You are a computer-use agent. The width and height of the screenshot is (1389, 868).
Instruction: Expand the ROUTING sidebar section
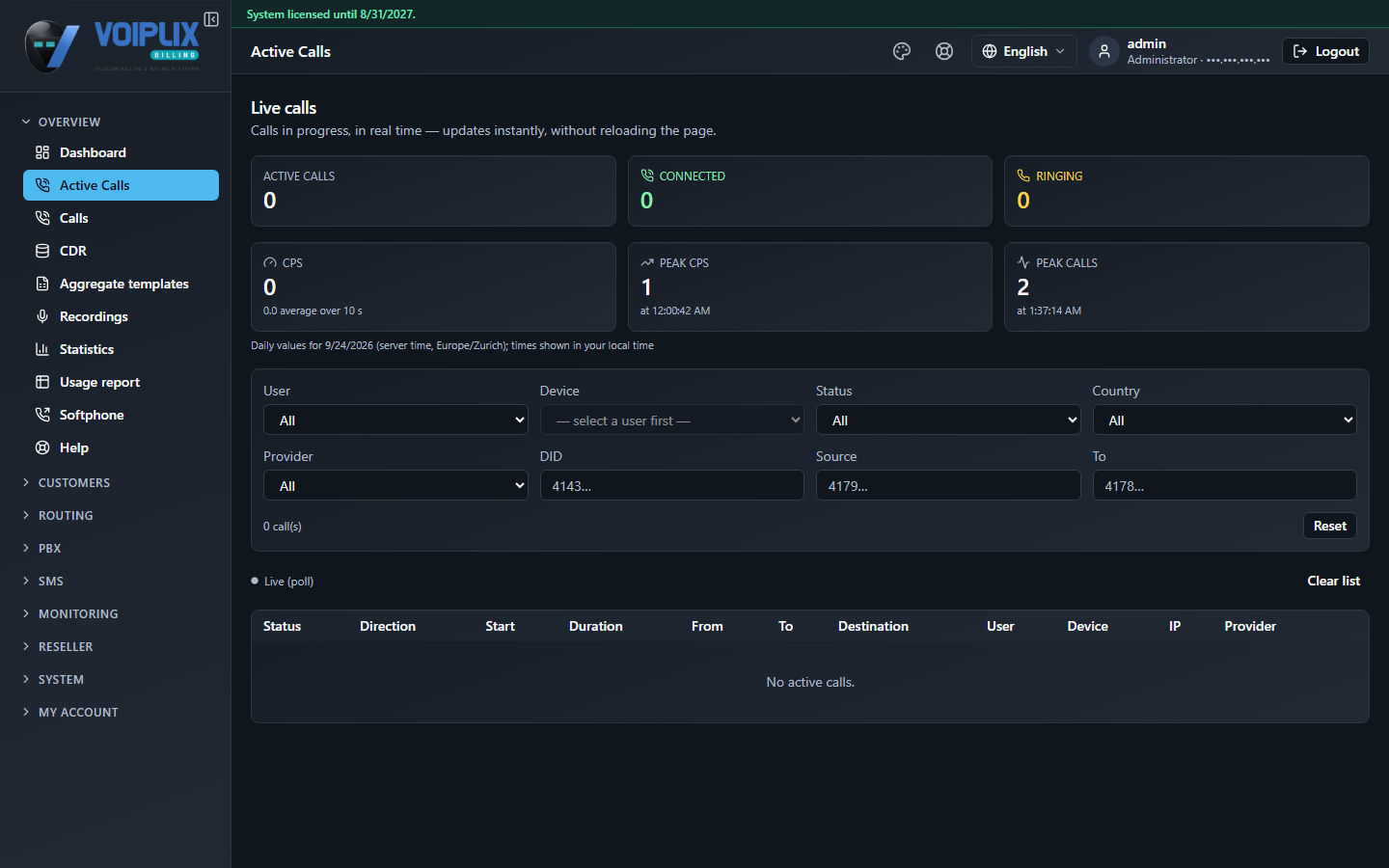click(x=66, y=515)
